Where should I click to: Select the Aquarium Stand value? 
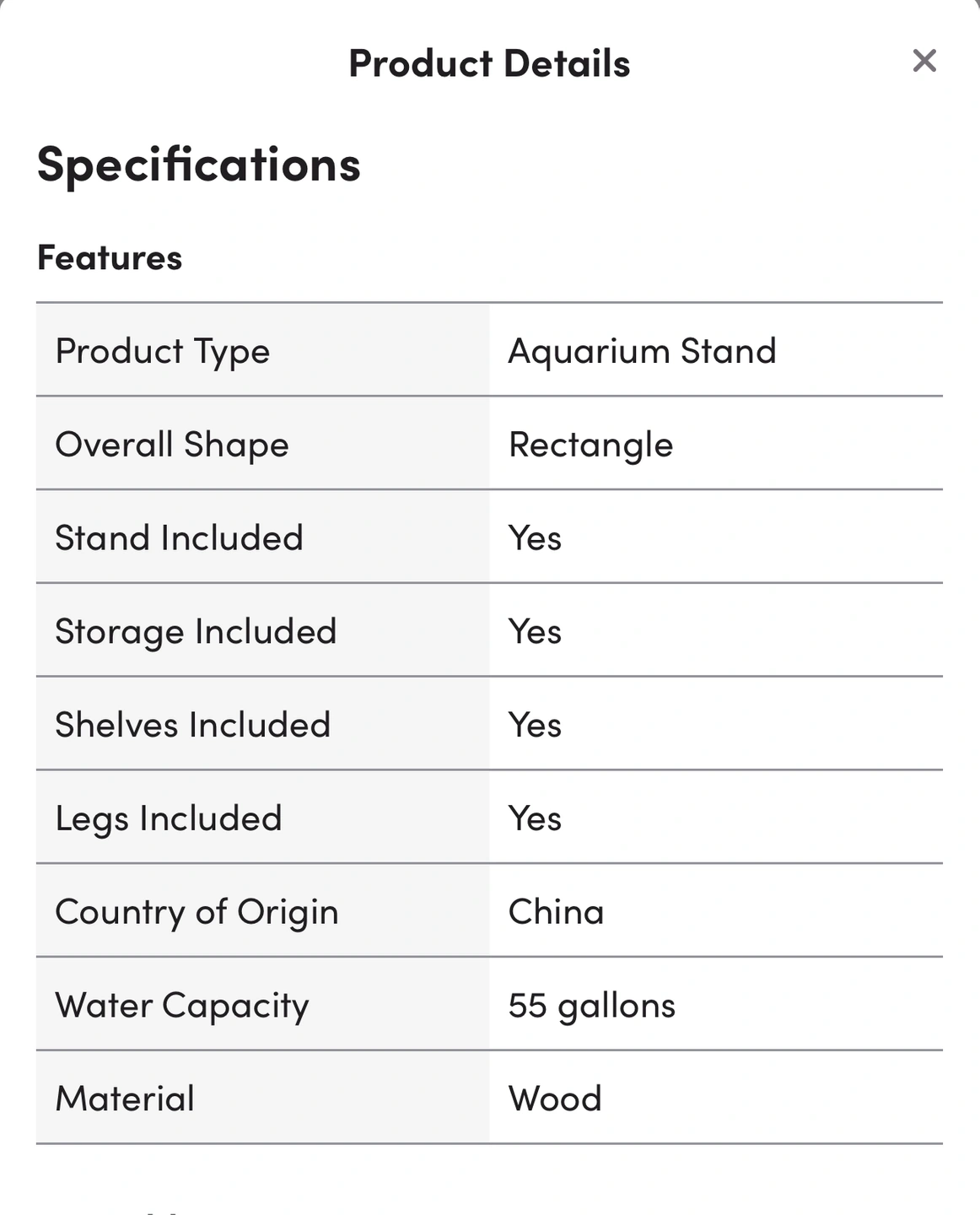[642, 351]
